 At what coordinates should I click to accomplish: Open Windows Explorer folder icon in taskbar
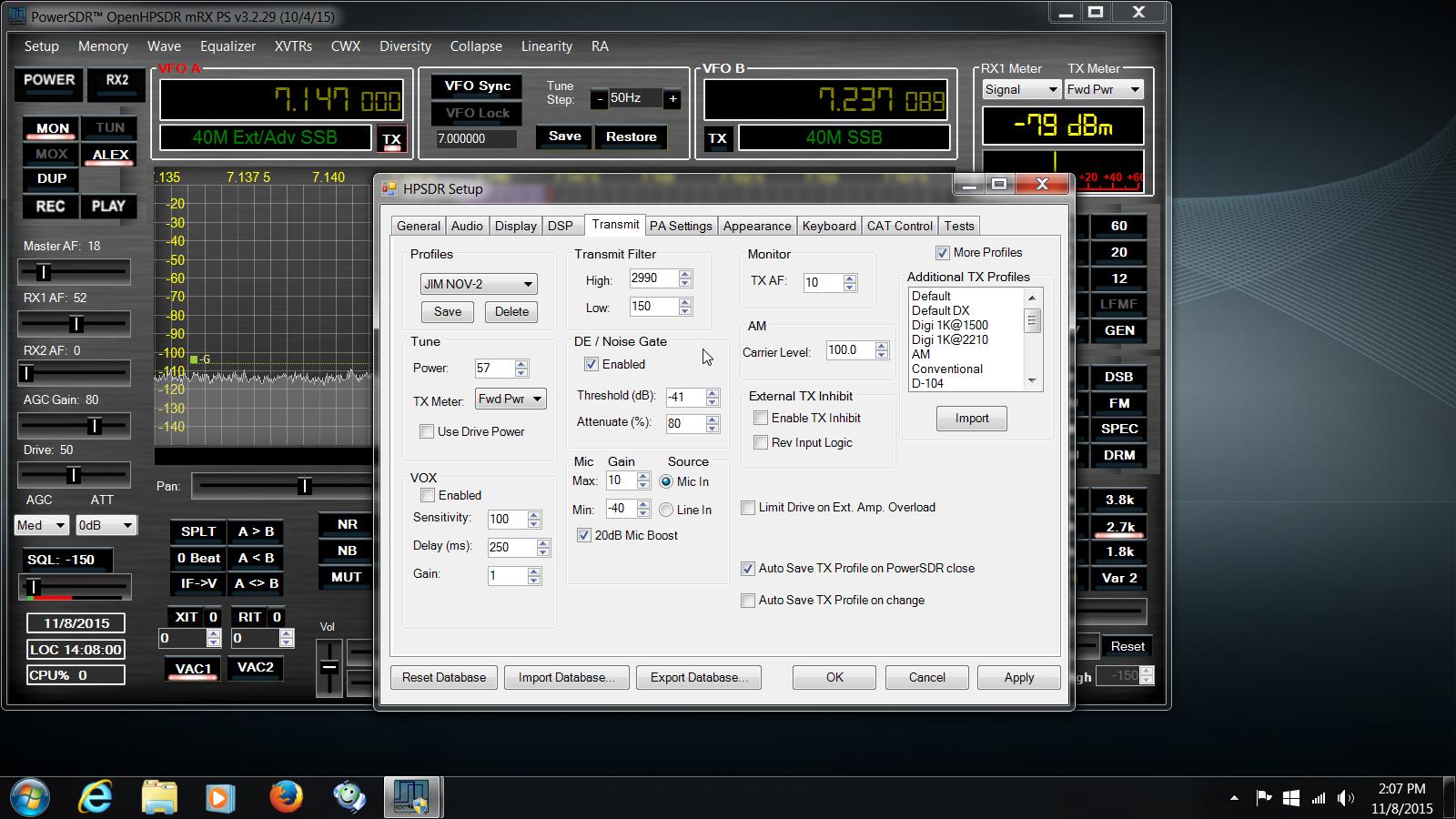[x=159, y=797]
